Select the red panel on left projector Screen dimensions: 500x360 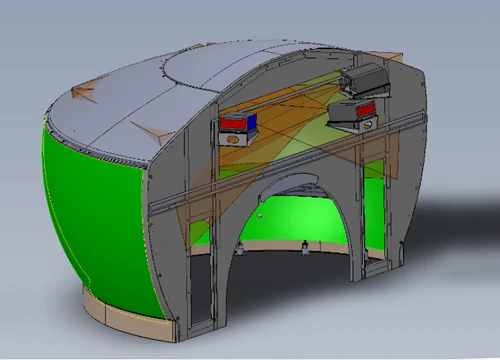point(232,122)
